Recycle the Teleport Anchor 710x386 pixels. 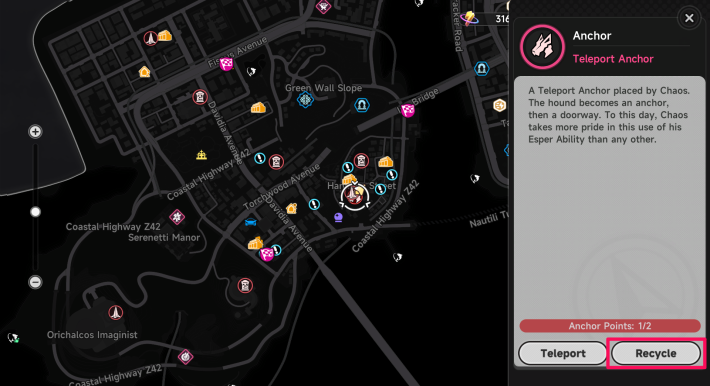(x=656, y=353)
